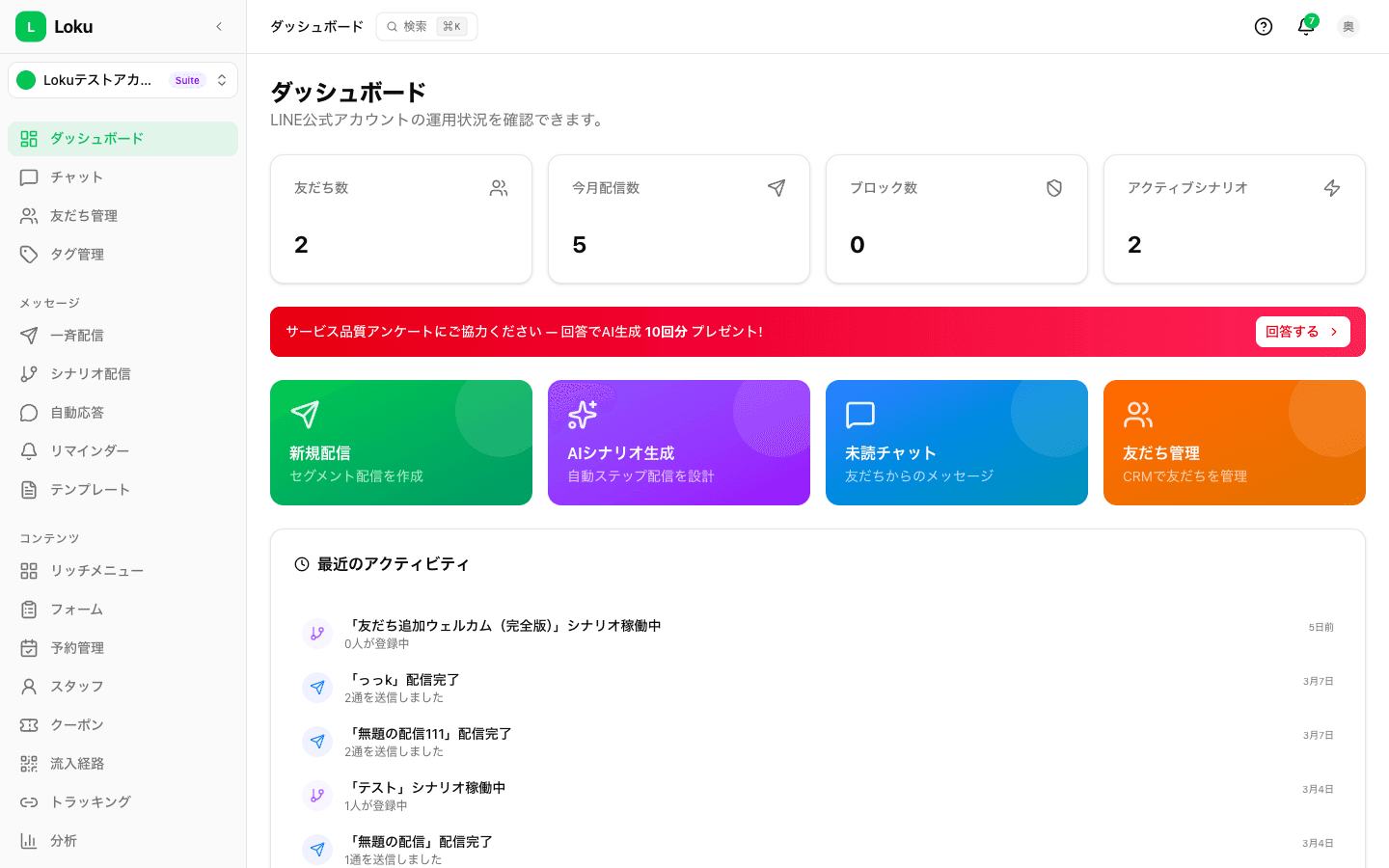Open the Lokuテストアカウント account switcher
This screenshot has height=868, width=1389.
tap(123, 80)
